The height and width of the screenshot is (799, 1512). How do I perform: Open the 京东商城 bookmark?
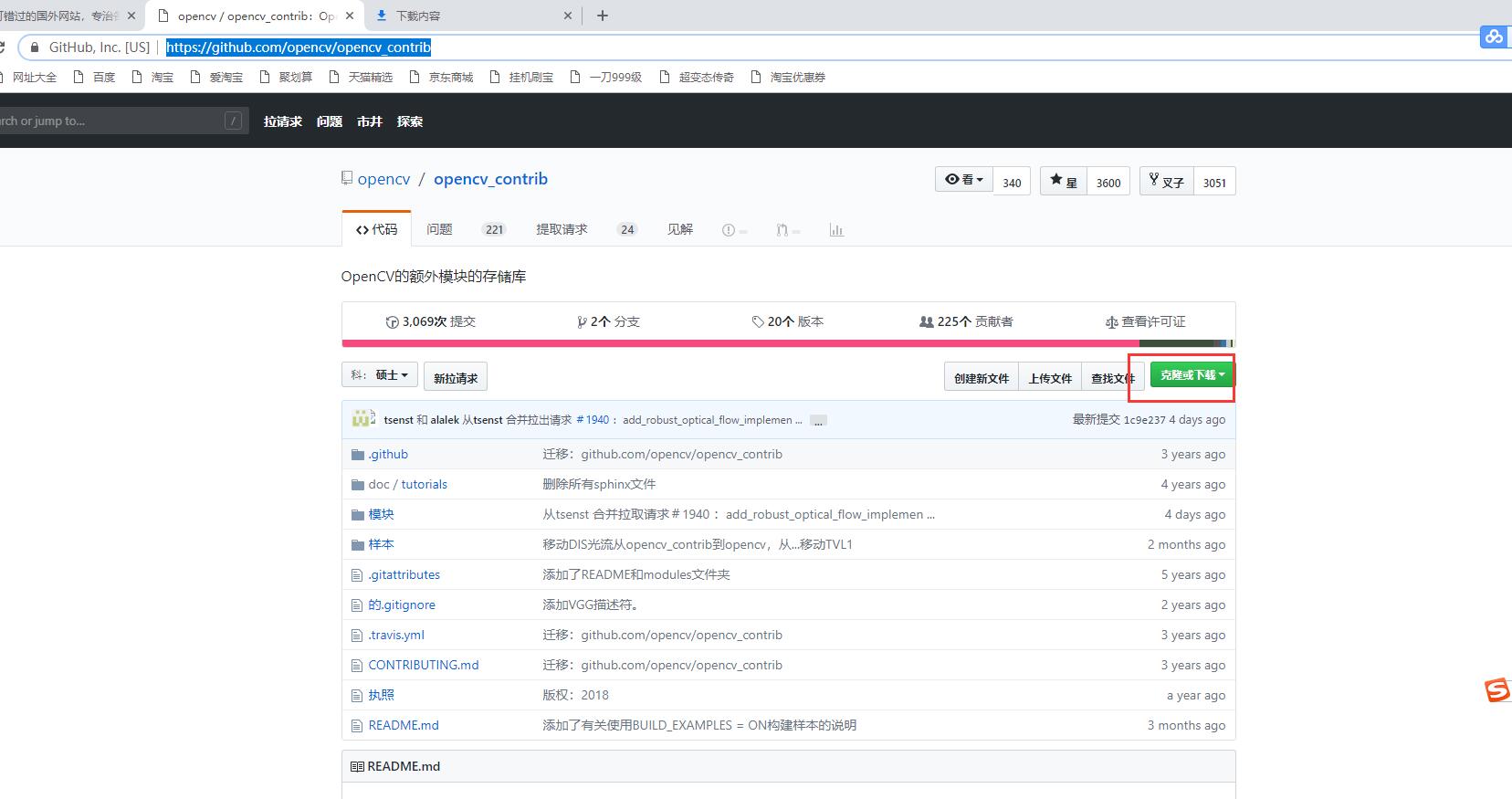tap(441, 78)
